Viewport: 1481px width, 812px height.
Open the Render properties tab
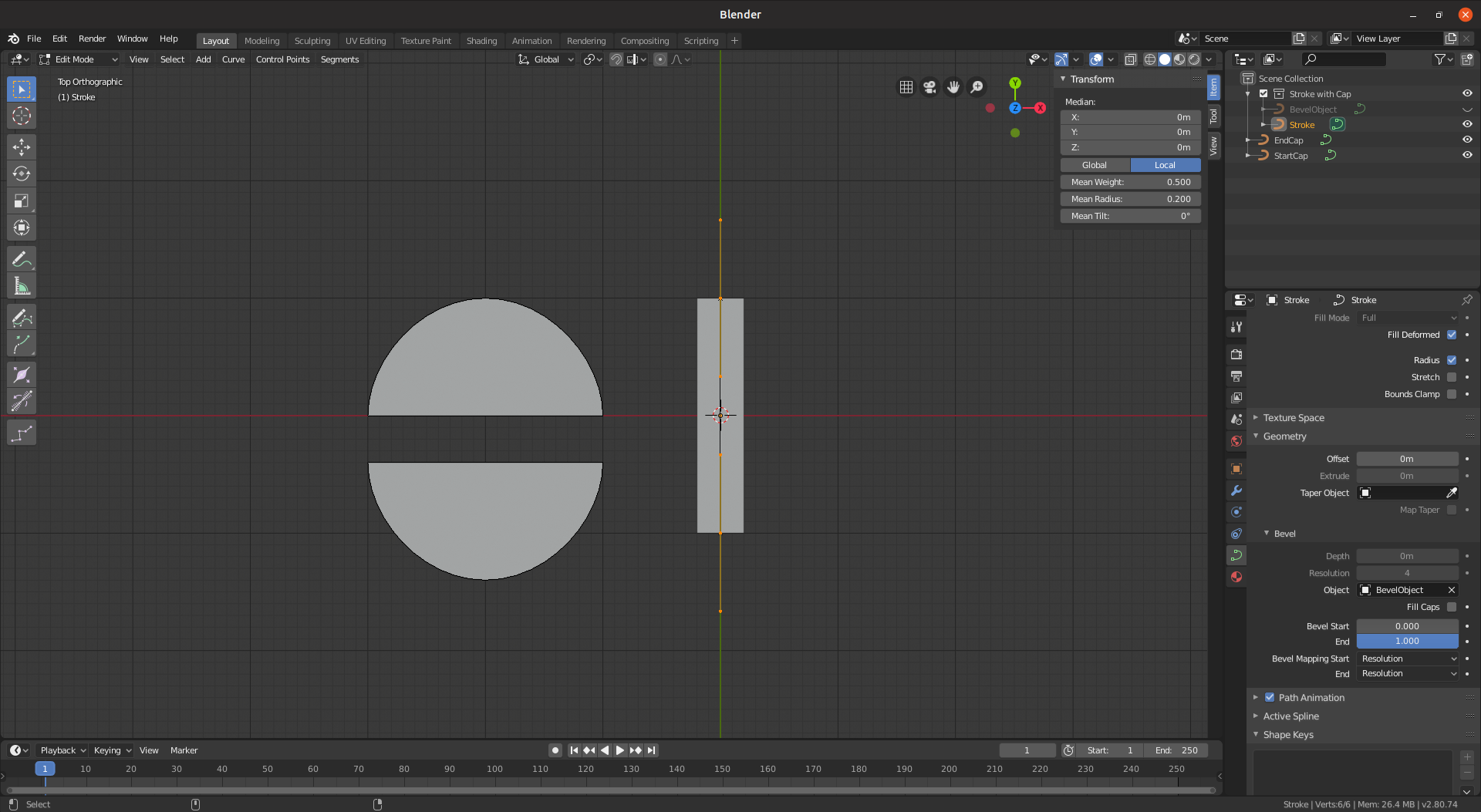[1236, 355]
